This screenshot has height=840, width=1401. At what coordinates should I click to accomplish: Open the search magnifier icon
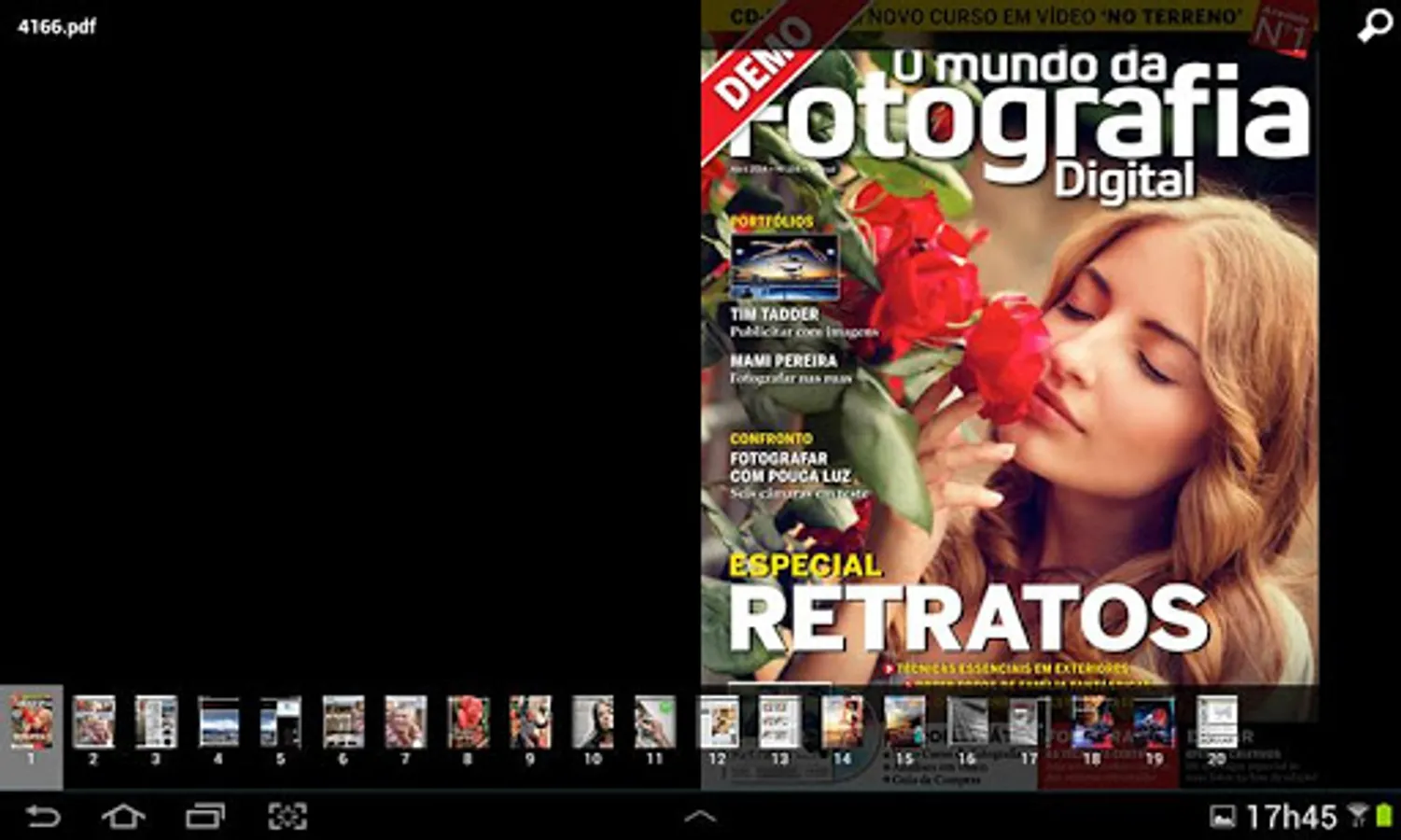point(1374,26)
